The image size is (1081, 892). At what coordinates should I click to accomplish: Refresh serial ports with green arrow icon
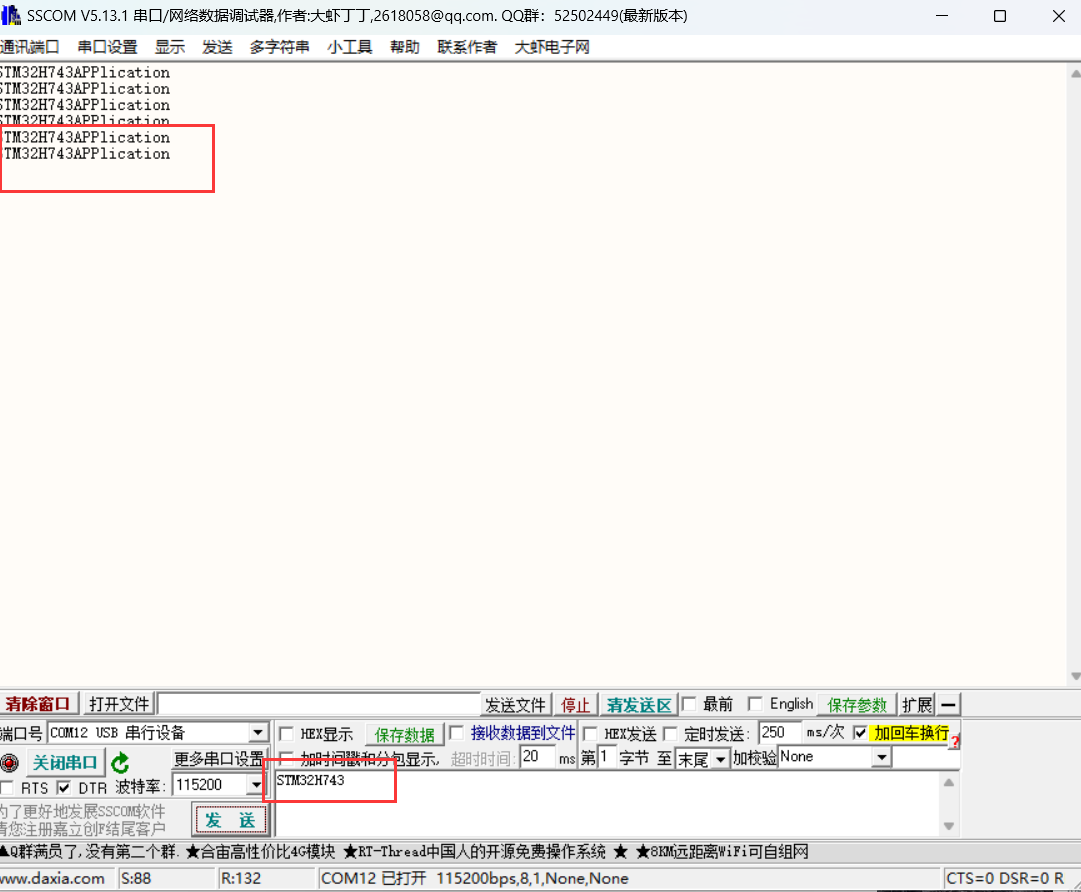click(120, 763)
